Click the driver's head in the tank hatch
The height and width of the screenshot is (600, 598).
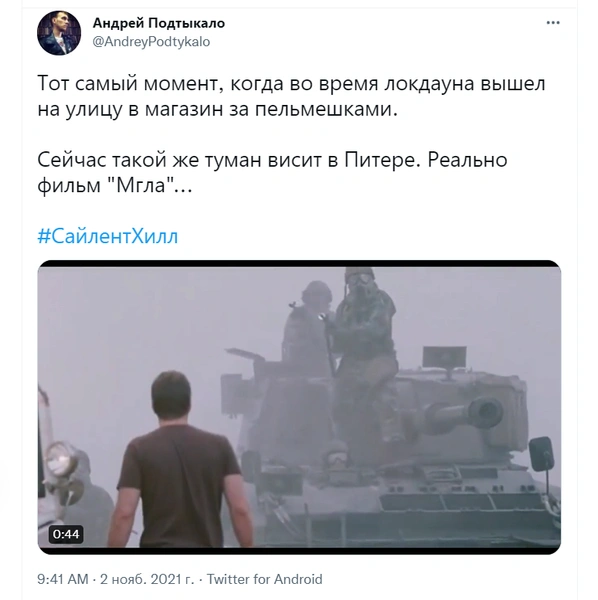pyautogui.click(x=336, y=454)
